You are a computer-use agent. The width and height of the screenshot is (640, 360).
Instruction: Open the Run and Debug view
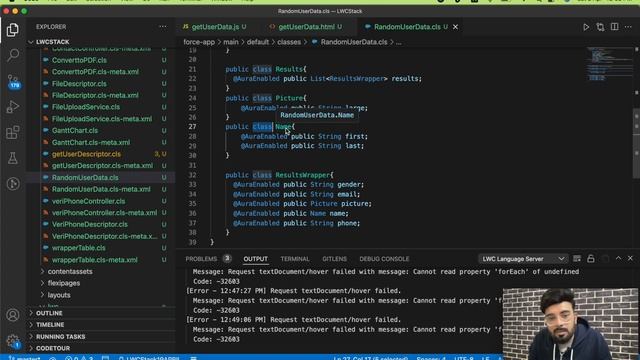13,107
